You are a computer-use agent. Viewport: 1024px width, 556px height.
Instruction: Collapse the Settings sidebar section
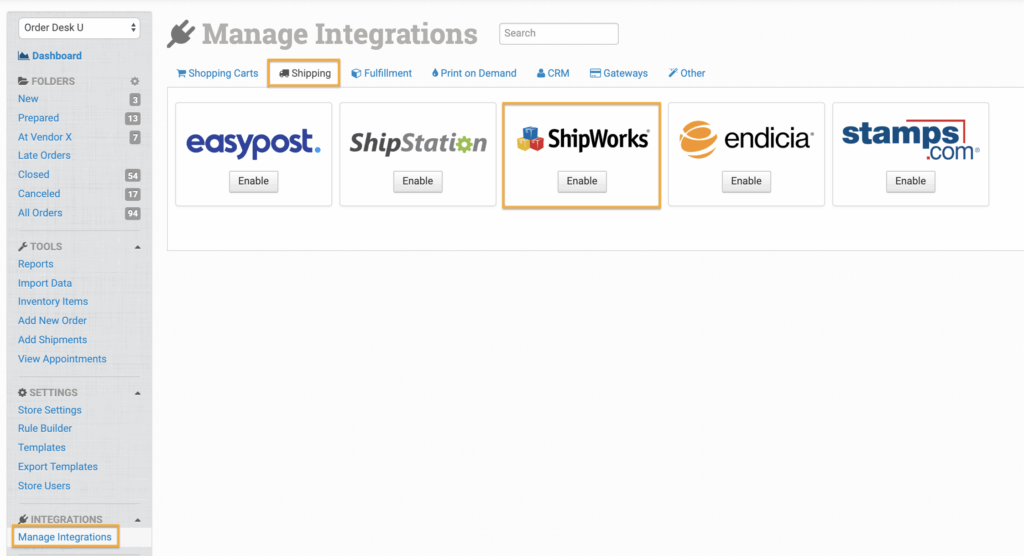137,393
